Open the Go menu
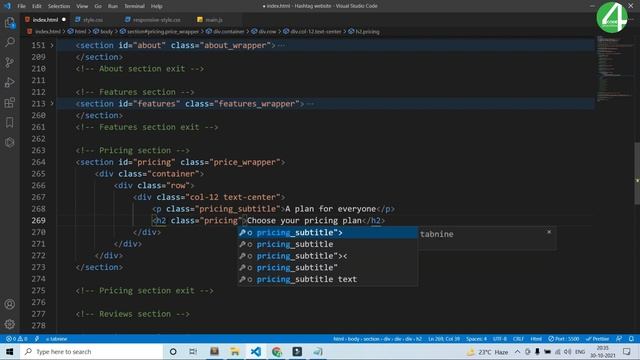Screen dimensions: 640x360 coord(98,6)
